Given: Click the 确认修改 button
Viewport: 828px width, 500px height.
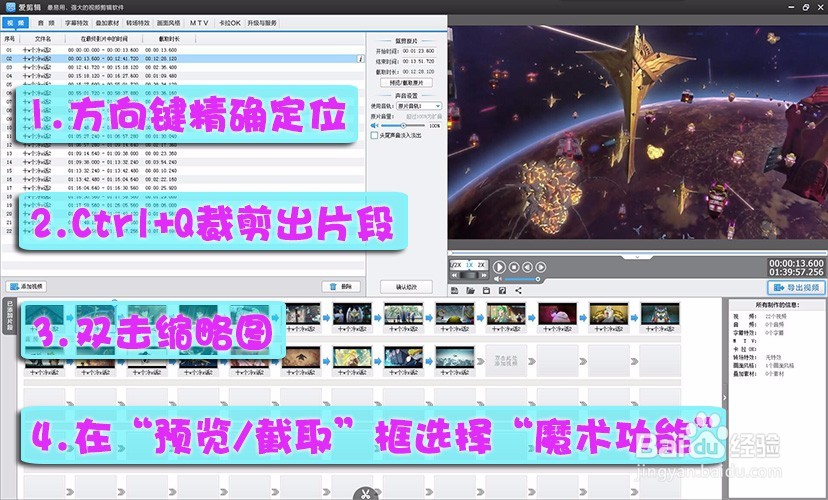Looking at the screenshot, I should pos(406,287).
